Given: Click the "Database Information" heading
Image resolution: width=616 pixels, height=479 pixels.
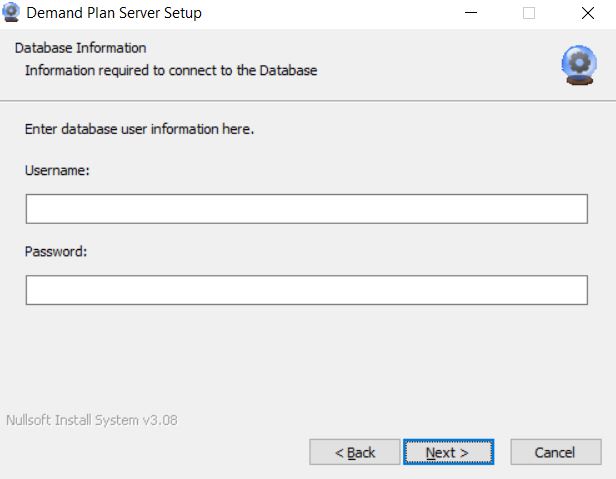Looking at the screenshot, I should [x=80, y=48].
